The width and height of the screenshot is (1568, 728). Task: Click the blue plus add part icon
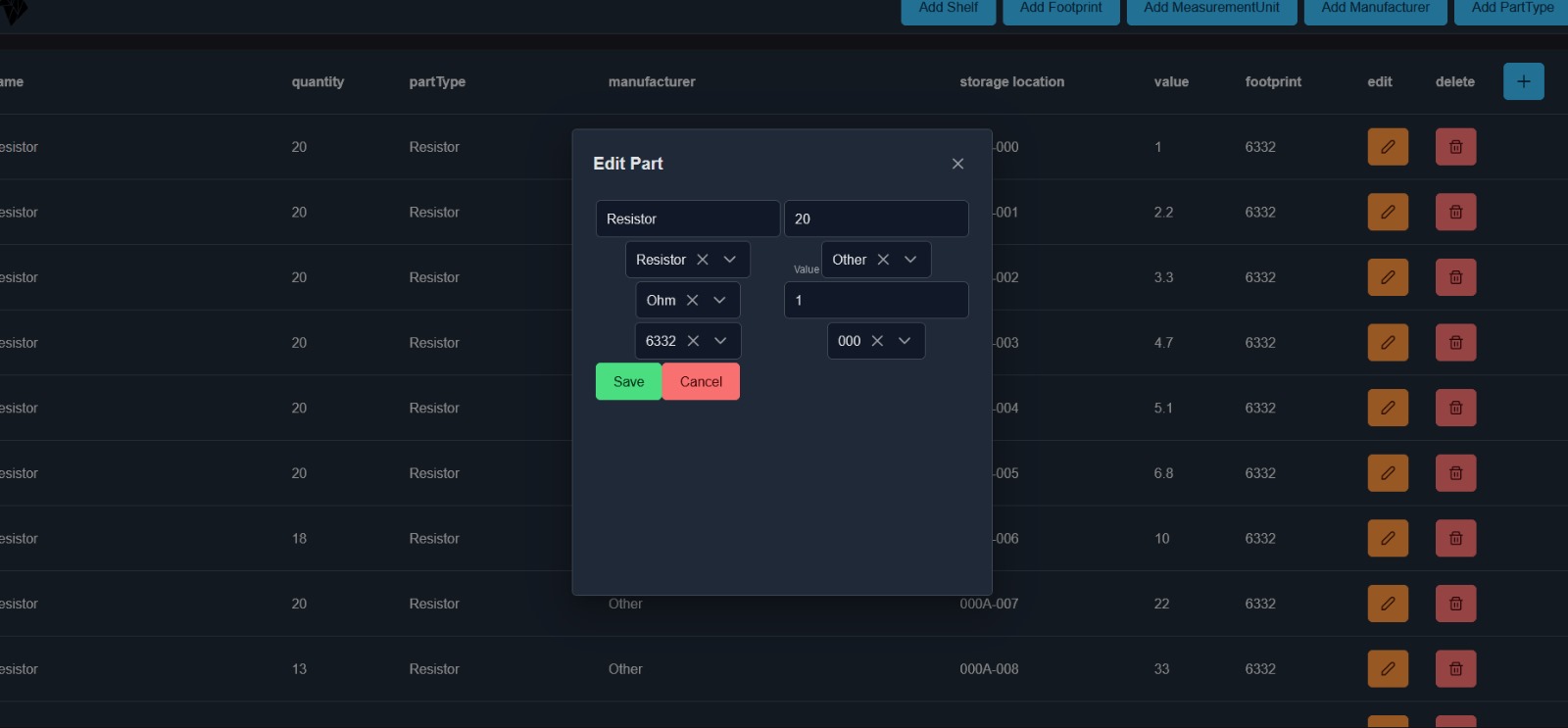pos(1523,81)
